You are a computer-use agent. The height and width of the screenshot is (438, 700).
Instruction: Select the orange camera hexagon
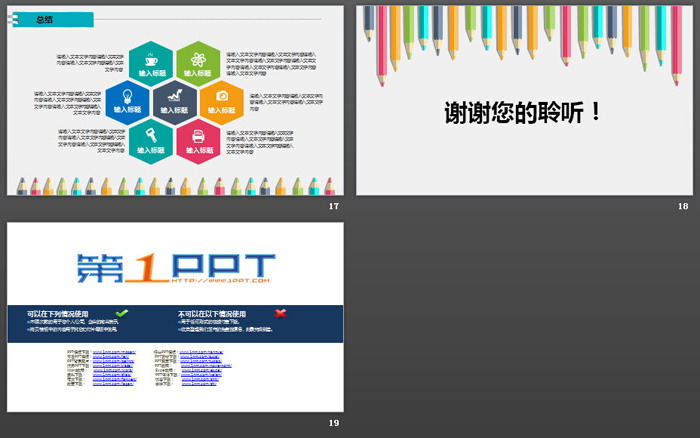click(x=222, y=100)
